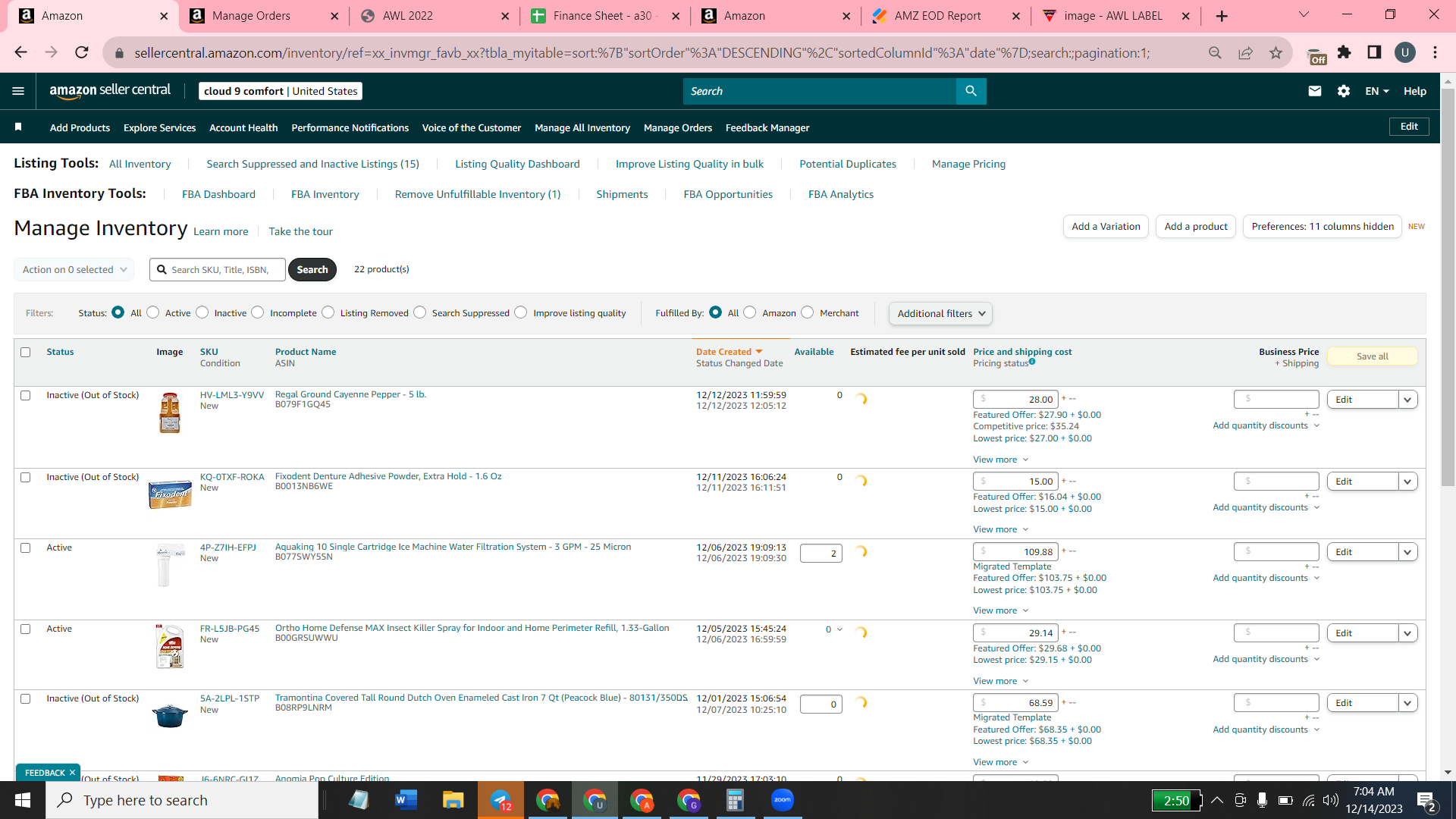
Task: Switch to the Manage Orders browser tab
Action: [264, 16]
